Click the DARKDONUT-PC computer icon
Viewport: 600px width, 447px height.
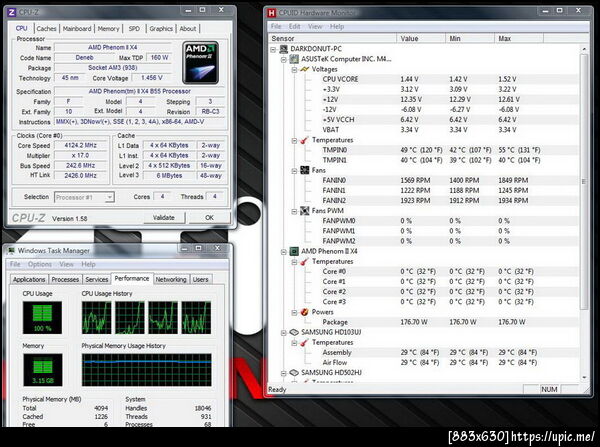point(284,49)
